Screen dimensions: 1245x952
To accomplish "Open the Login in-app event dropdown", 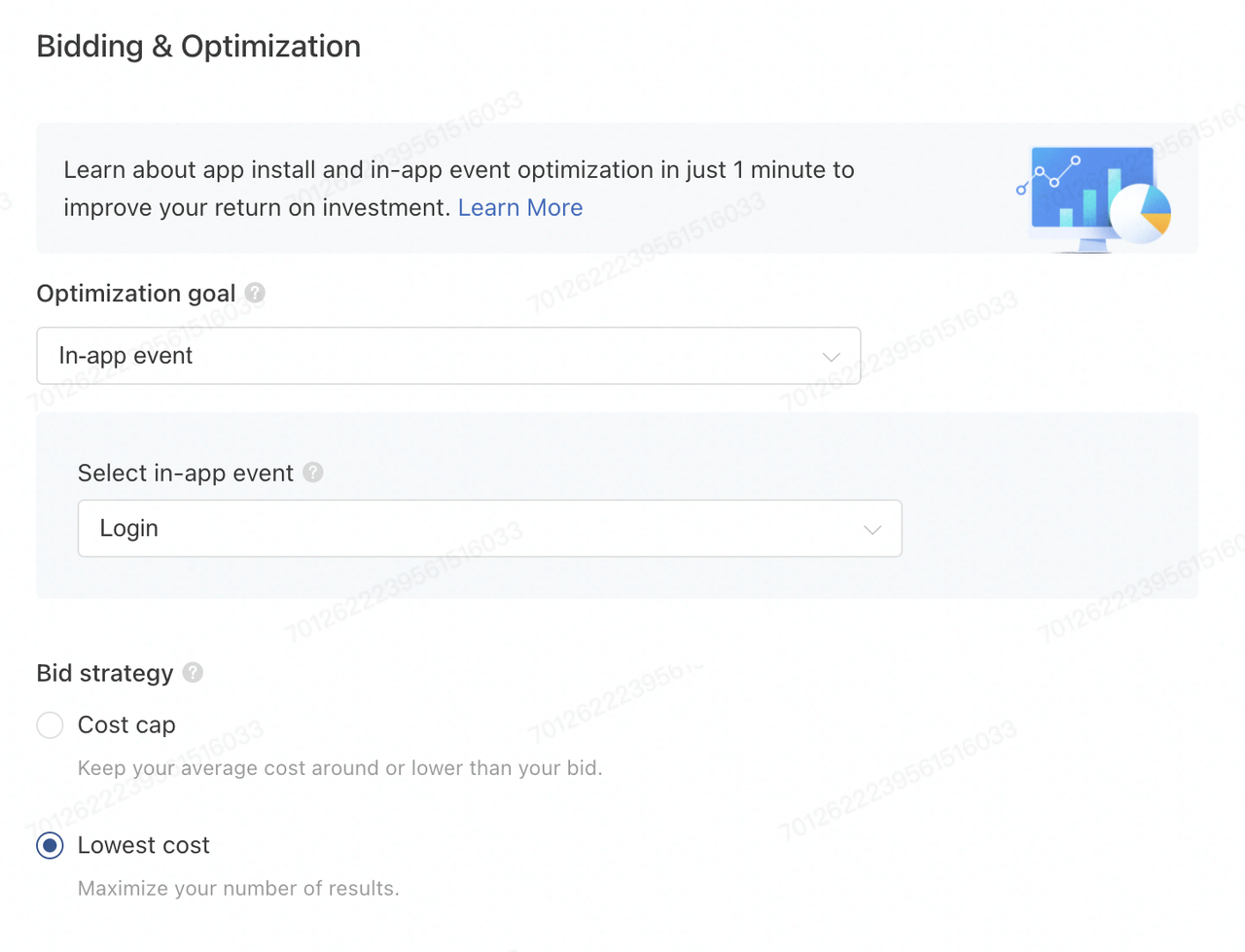I will point(490,529).
